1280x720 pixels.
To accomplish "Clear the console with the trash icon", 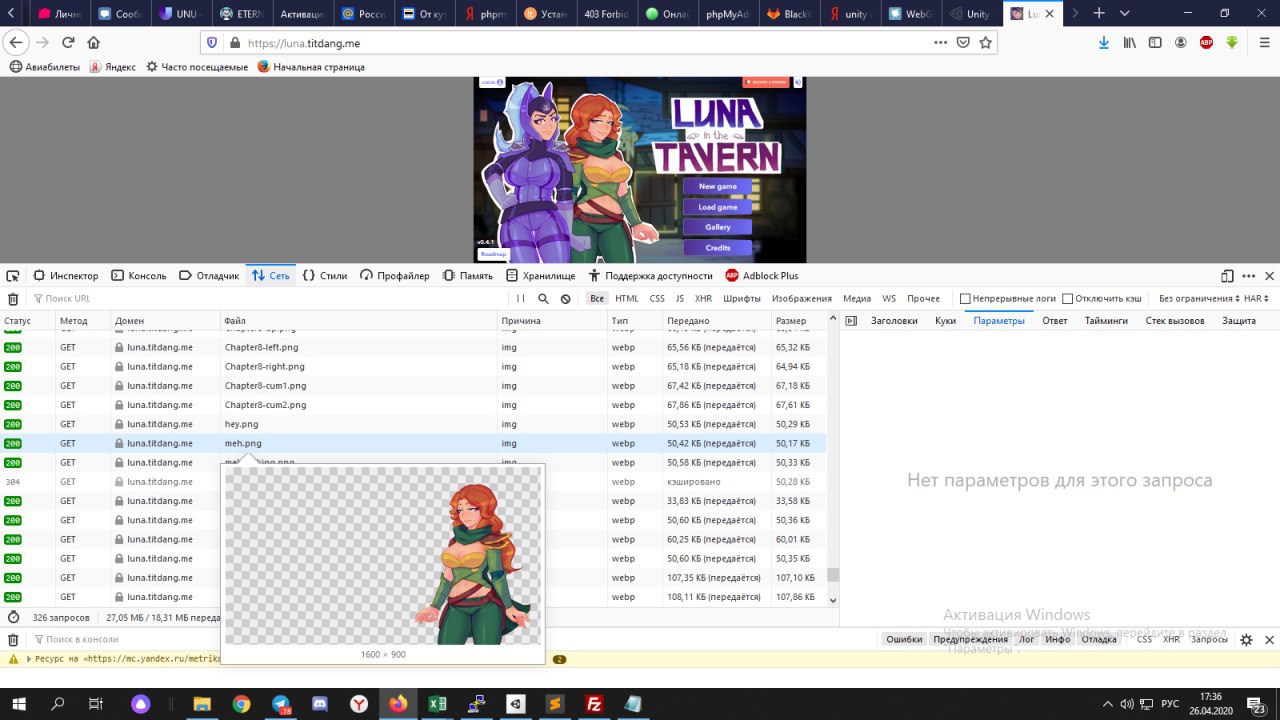I will pos(13,640).
